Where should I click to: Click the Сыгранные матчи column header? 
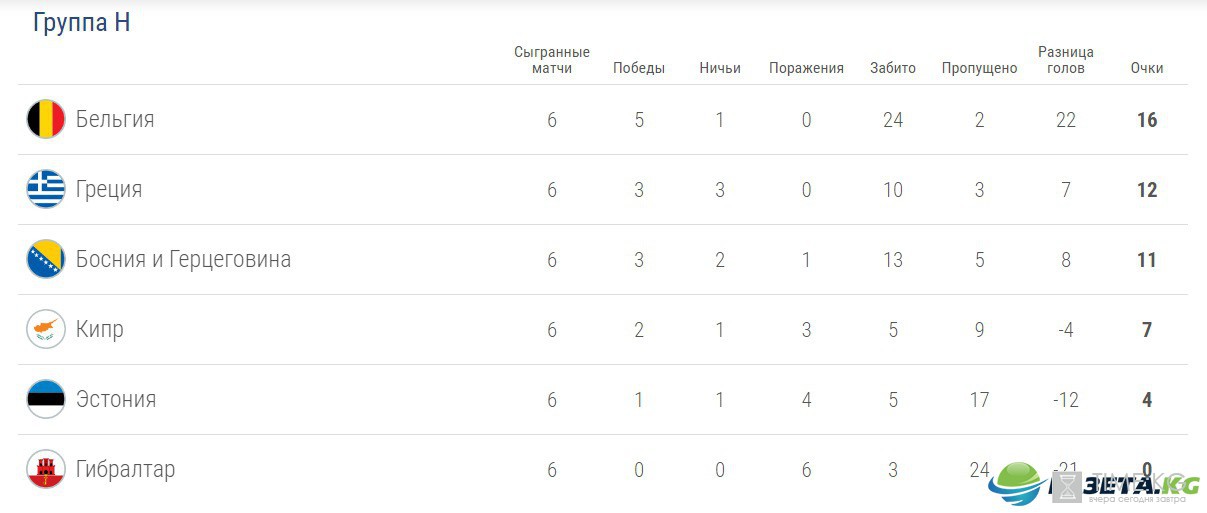coord(552,60)
